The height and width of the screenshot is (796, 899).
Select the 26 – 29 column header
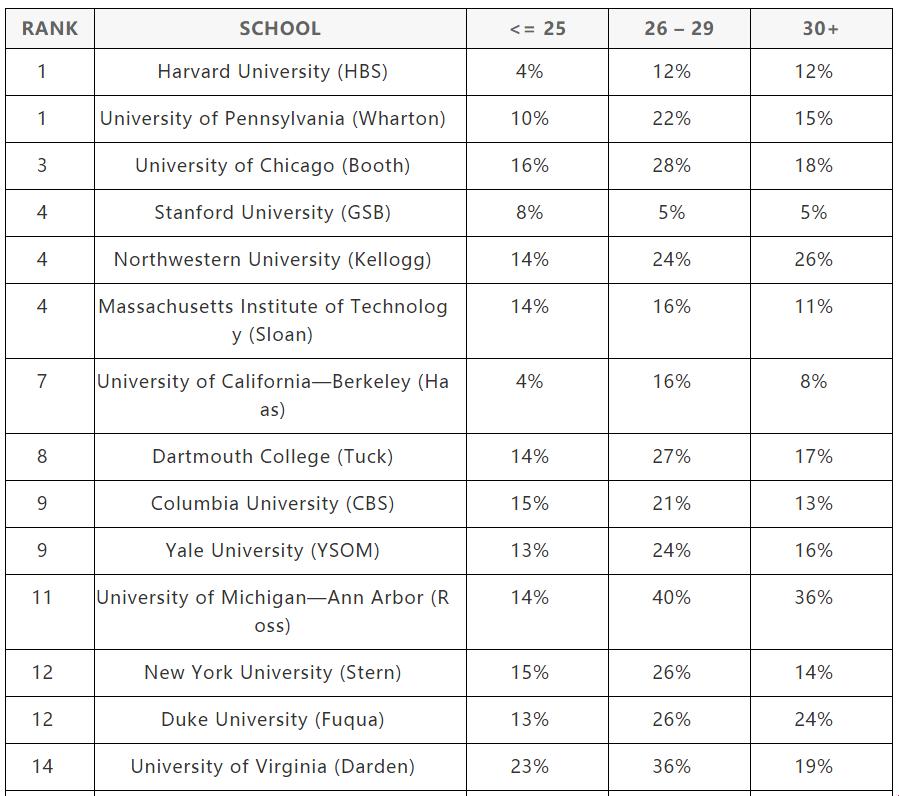679,29
